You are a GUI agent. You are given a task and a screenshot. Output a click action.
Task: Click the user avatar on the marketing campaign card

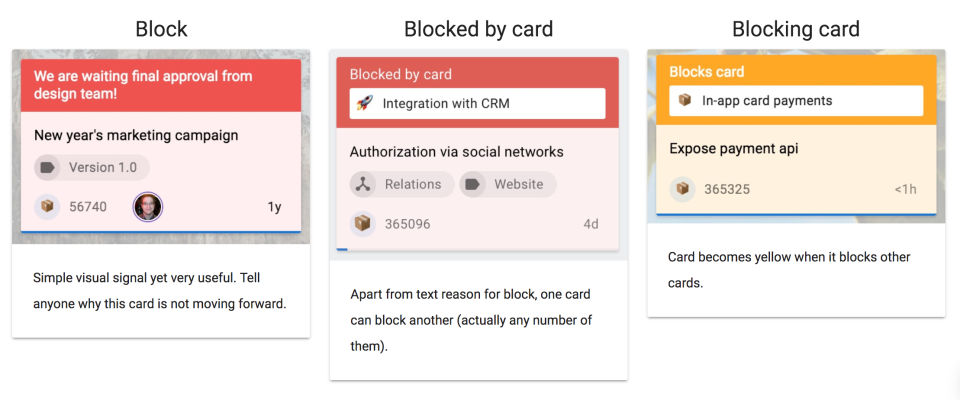click(x=147, y=207)
